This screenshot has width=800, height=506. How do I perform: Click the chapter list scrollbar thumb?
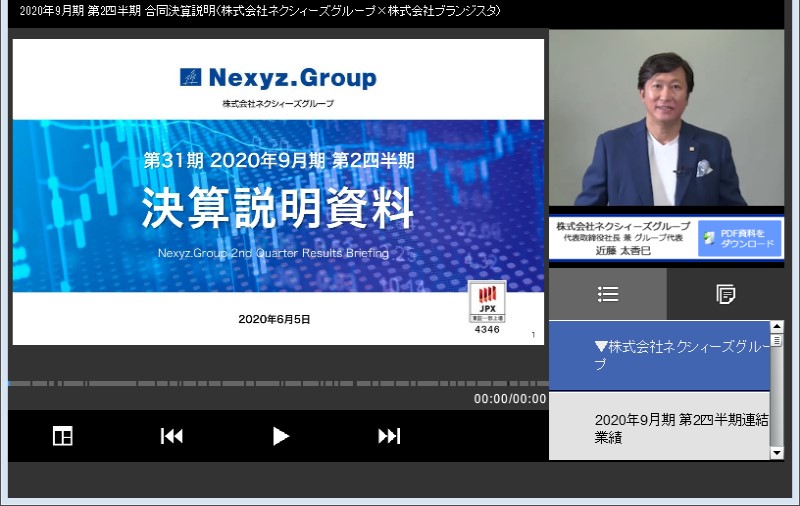[777, 340]
